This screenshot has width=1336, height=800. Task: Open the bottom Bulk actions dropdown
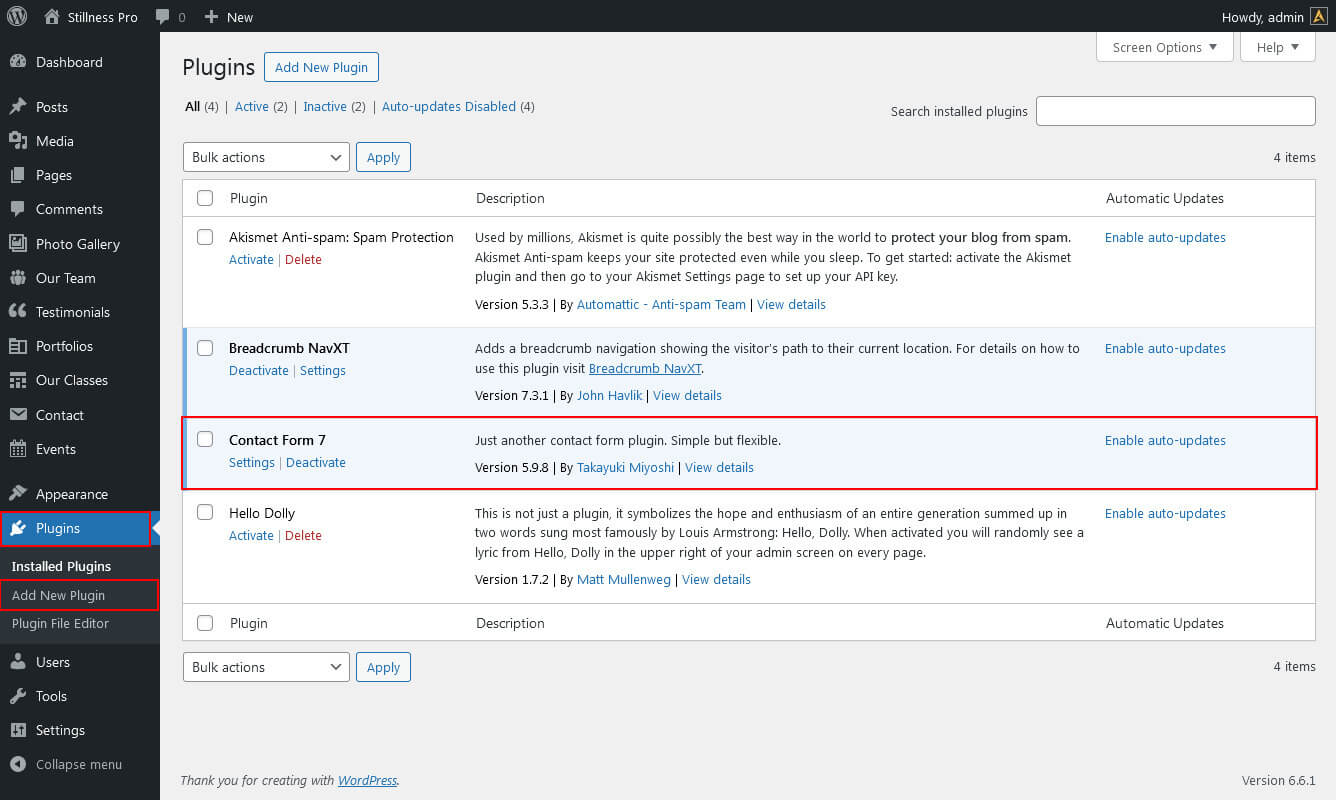(266, 667)
